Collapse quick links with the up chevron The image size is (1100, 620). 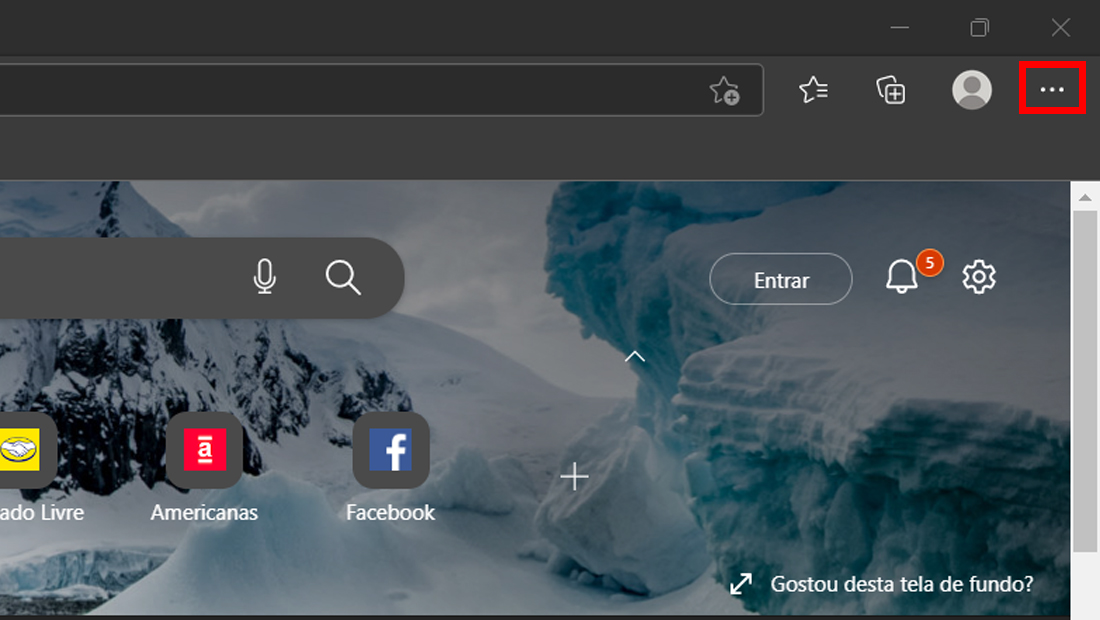click(x=635, y=356)
